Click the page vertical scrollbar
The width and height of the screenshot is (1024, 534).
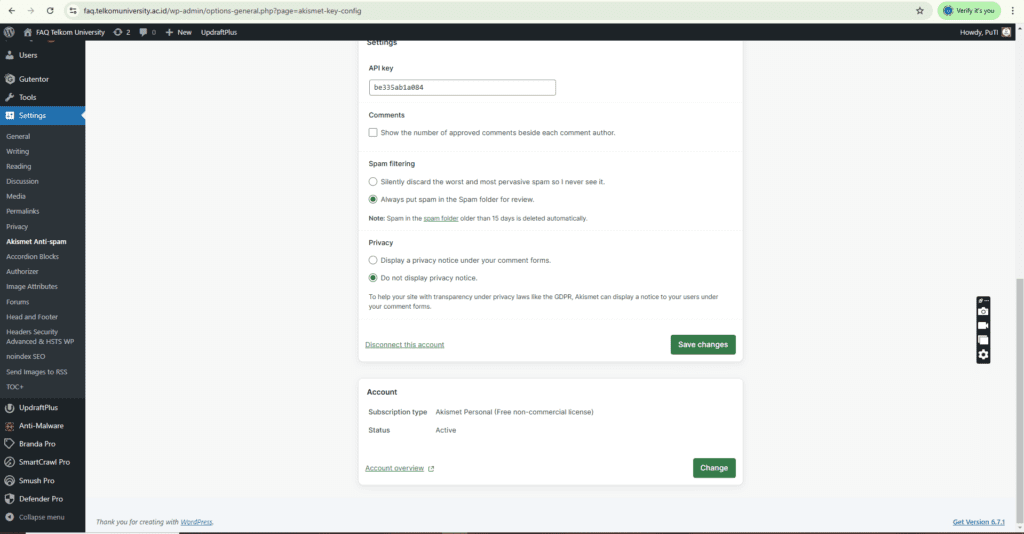click(x=1019, y=401)
